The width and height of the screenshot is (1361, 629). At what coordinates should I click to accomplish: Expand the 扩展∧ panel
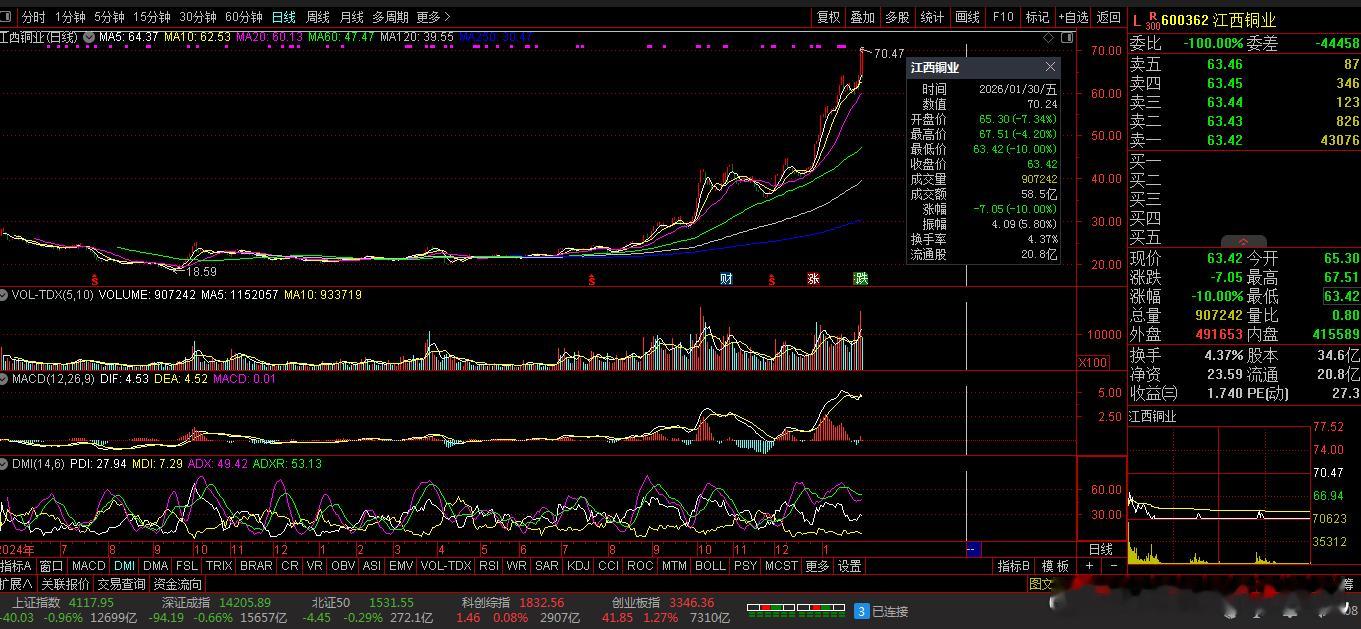point(17,584)
